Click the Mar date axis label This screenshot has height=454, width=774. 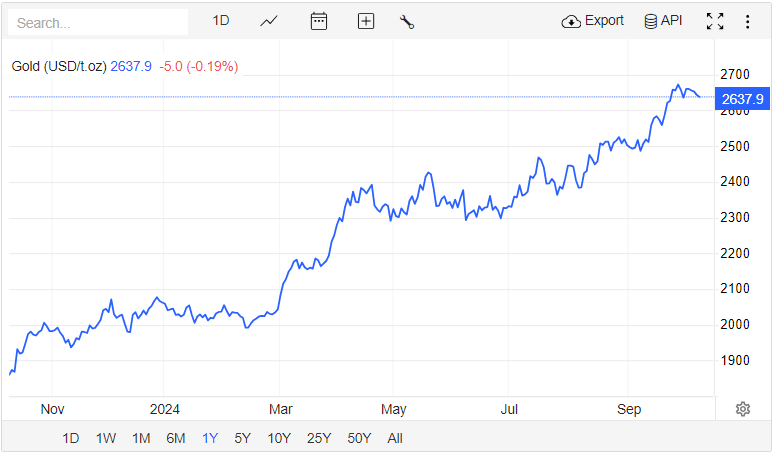tap(280, 410)
